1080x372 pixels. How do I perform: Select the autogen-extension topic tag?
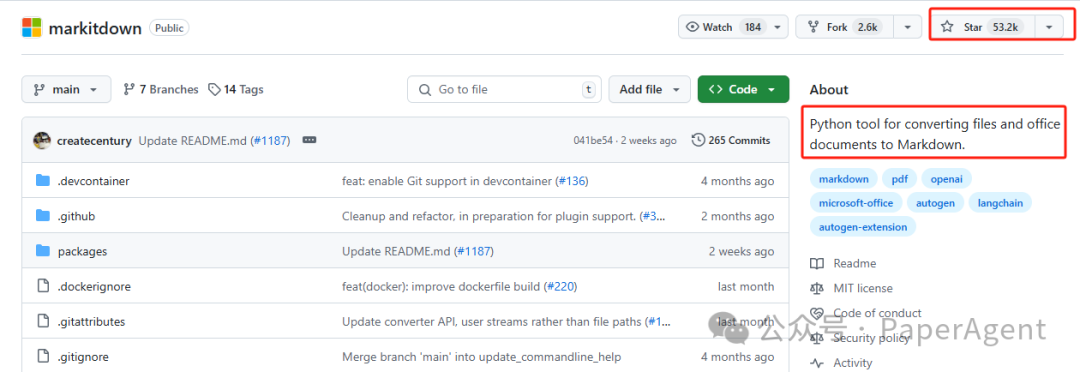click(863, 226)
